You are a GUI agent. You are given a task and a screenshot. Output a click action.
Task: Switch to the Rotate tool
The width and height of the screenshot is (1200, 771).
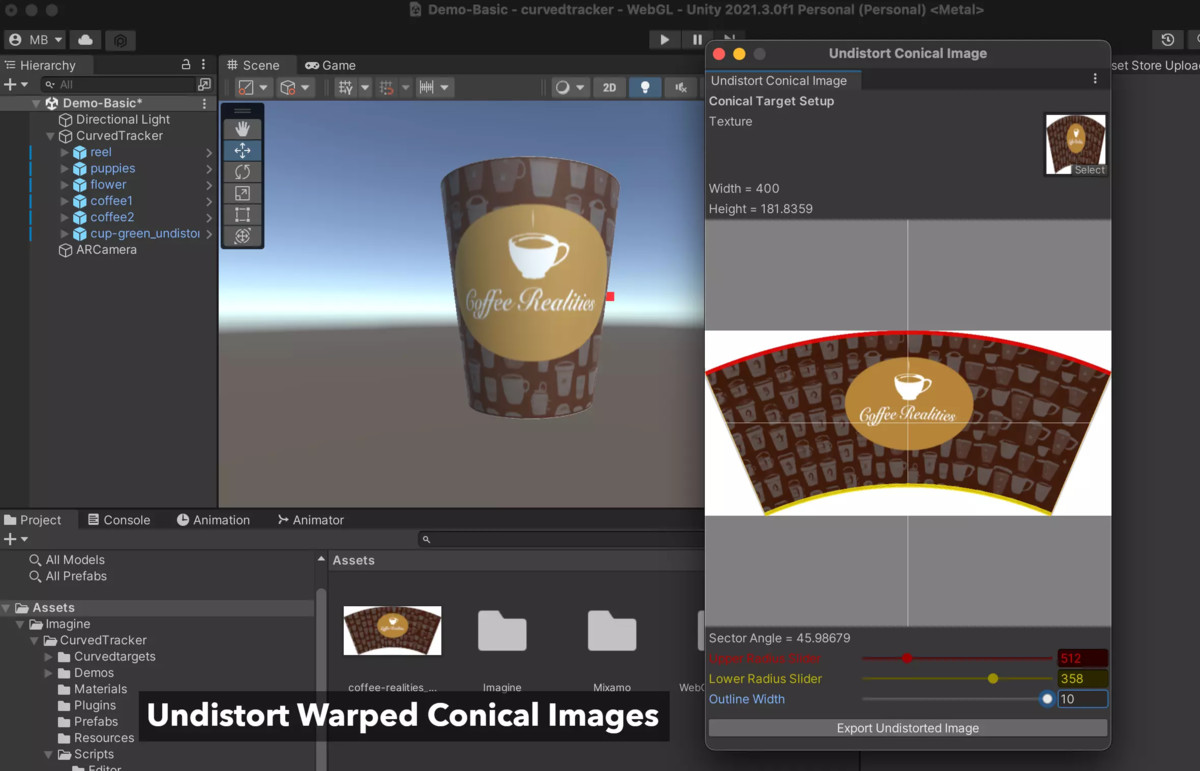242,171
